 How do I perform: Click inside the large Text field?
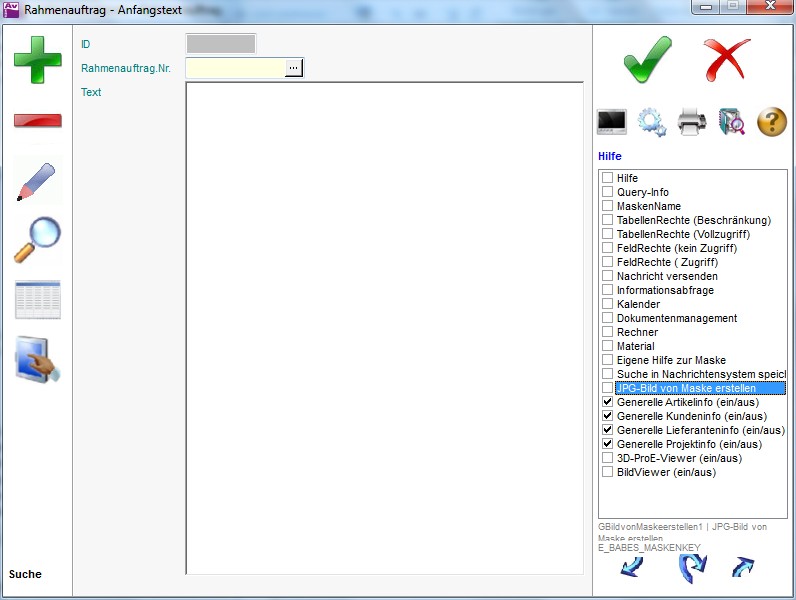tap(384, 328)
